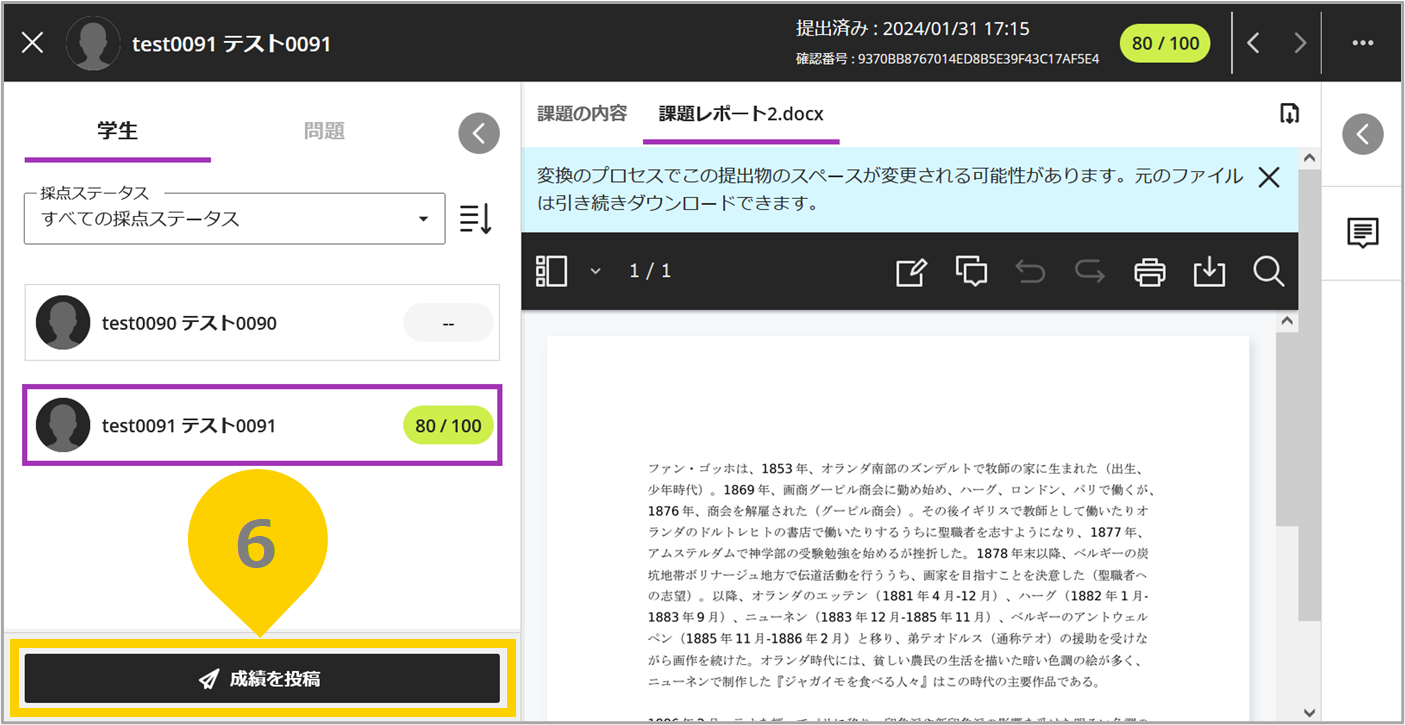
Task: Select the annotation edit tool
Action: point(911,271)
